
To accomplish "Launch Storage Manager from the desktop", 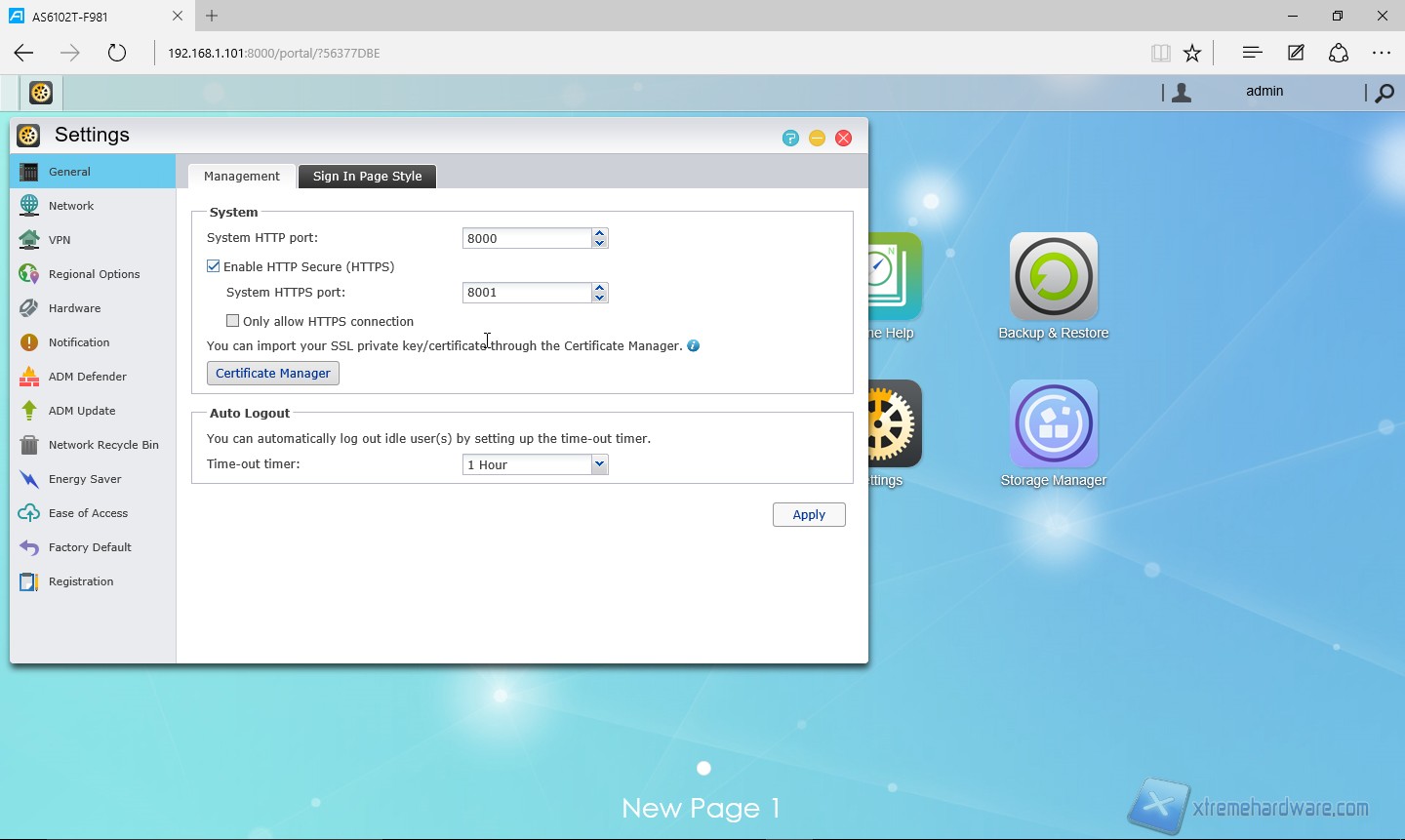I will [1053, 424].
